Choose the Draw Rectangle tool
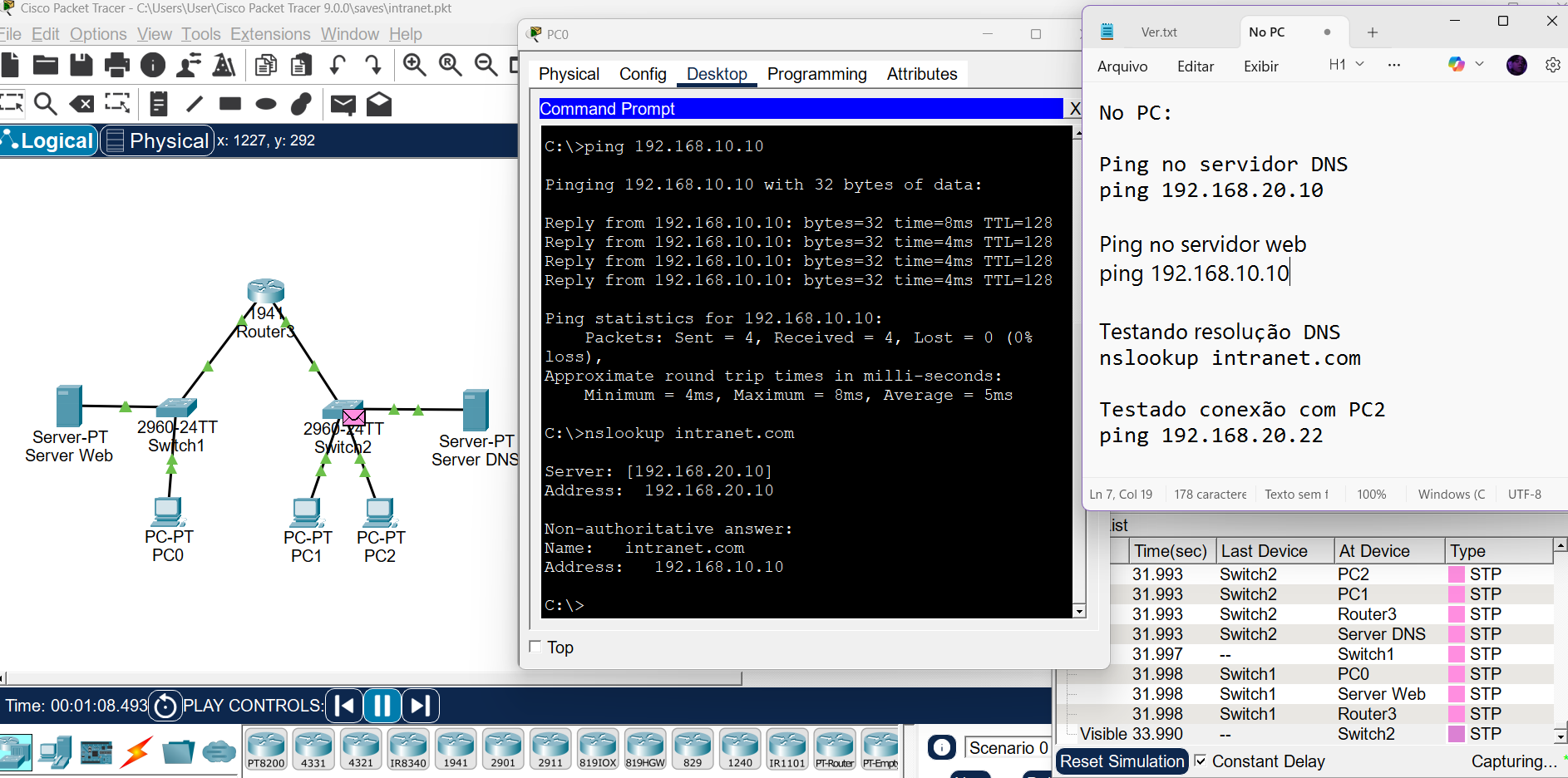Viewport: 1568px width, 778px height. [230, 104]
